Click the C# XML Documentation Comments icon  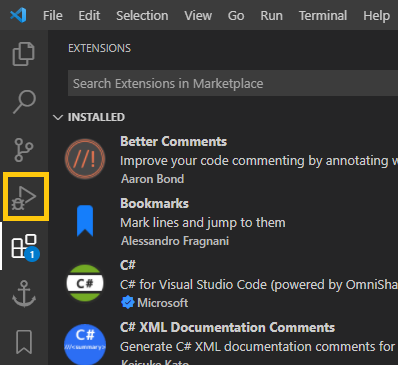tap(85, 344)
